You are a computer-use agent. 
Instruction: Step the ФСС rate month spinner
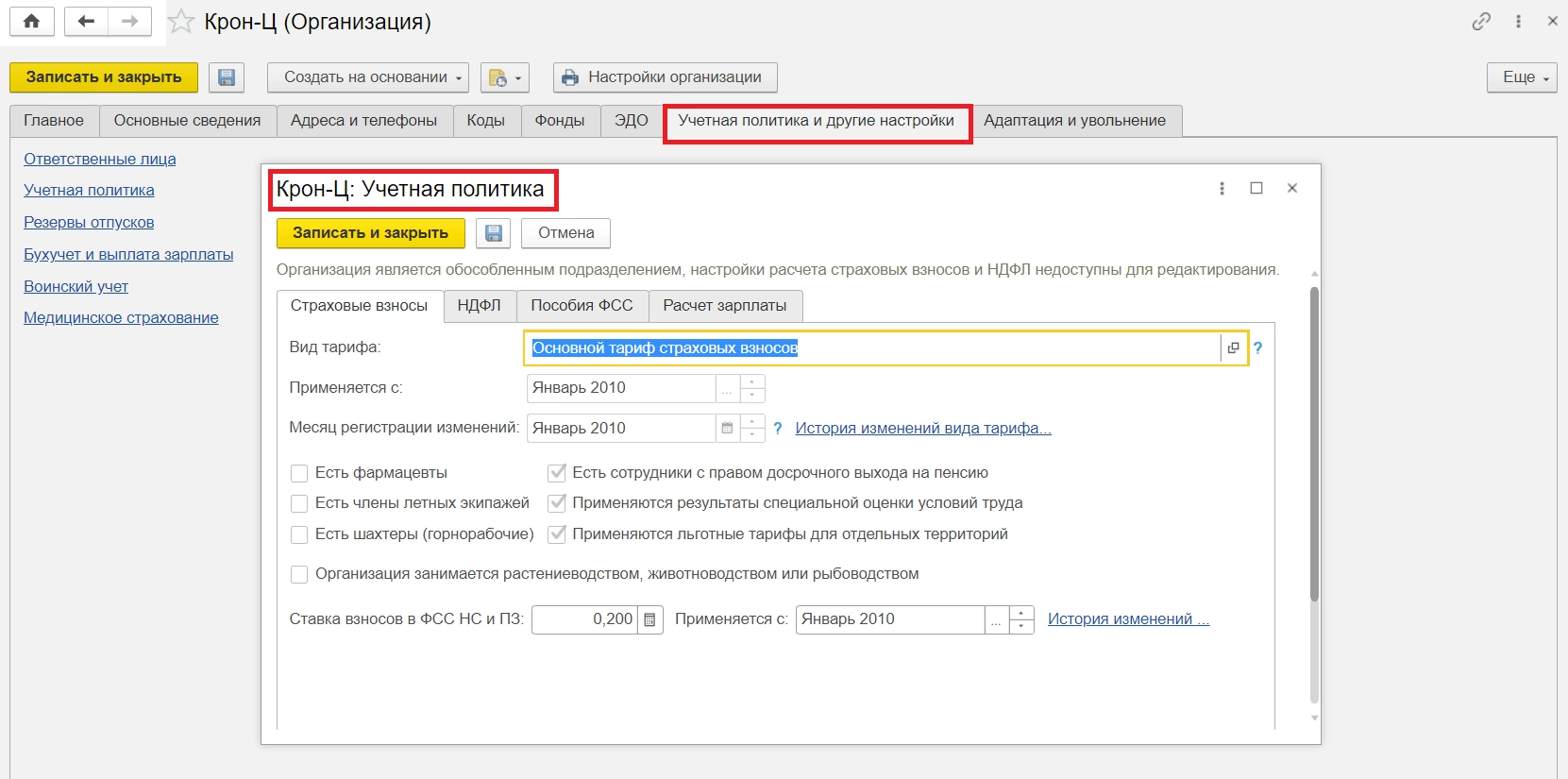pyautogui.click(x=1021, y=619)
